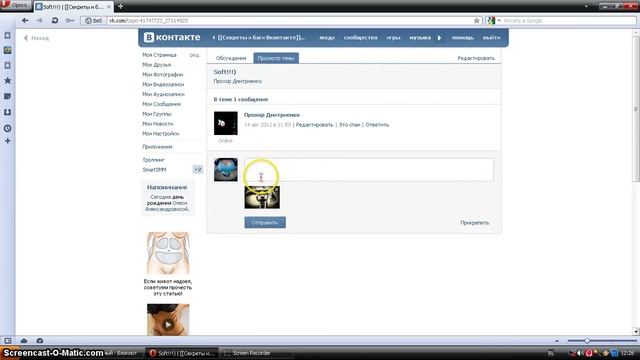Screen dimensions: 640x360
Task: Click the sidebar plus add-panel icon
Action: tap(7, 141)
